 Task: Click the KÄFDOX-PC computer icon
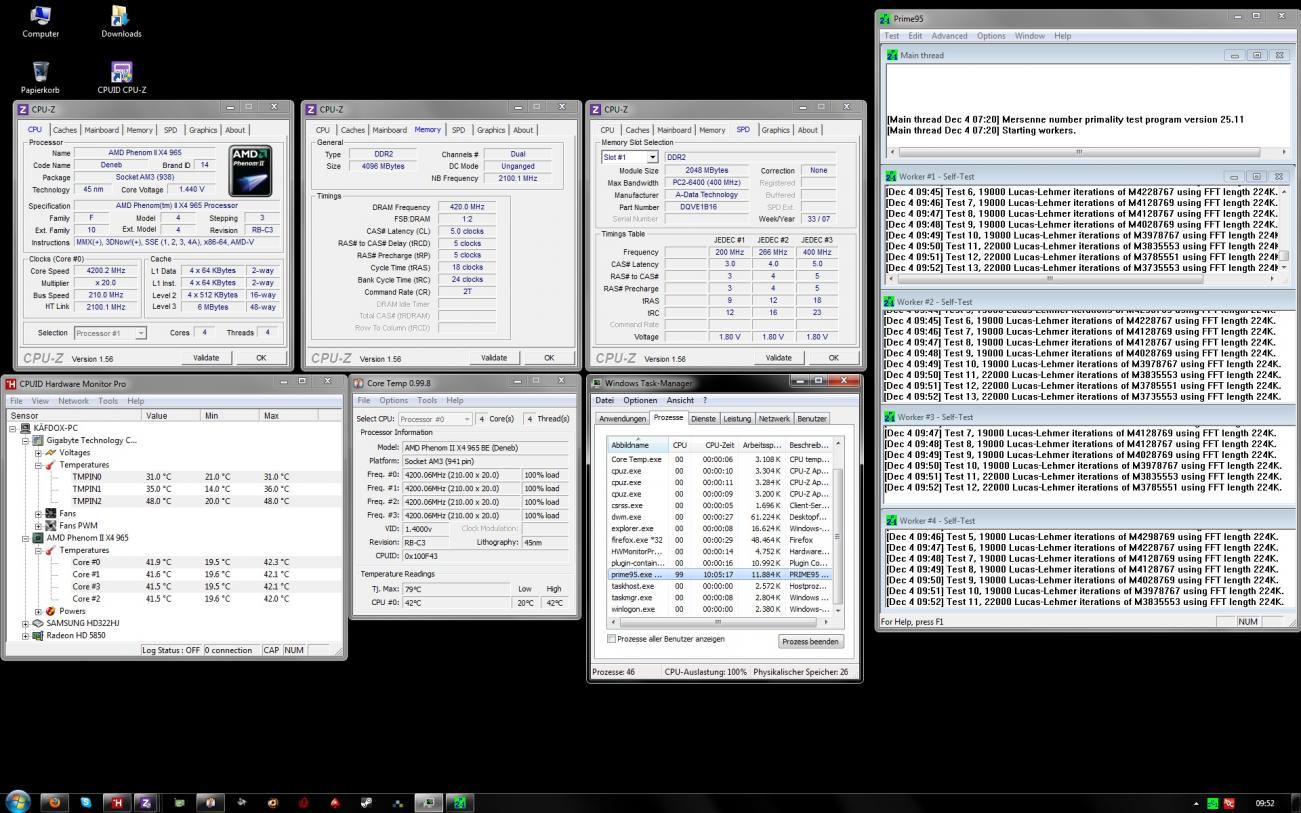click(x=25, y=428)
